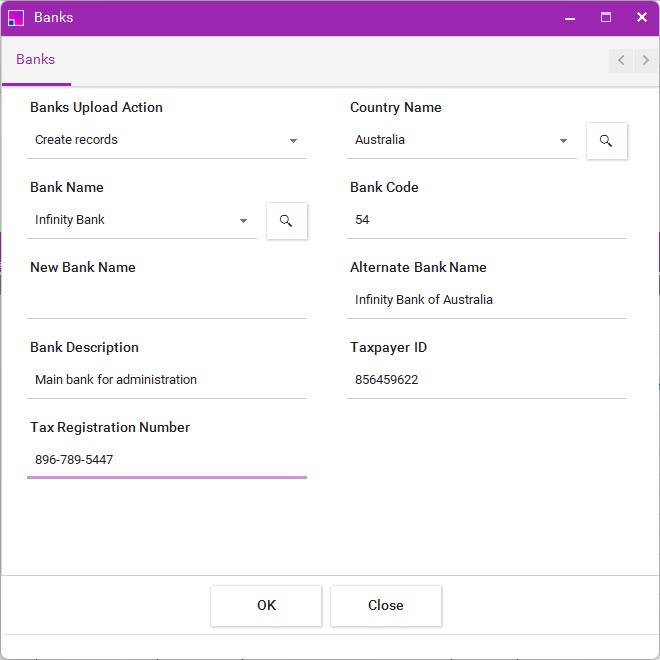Select the Banks tab
The image size is (660, 660).
(x=36, y=60)
